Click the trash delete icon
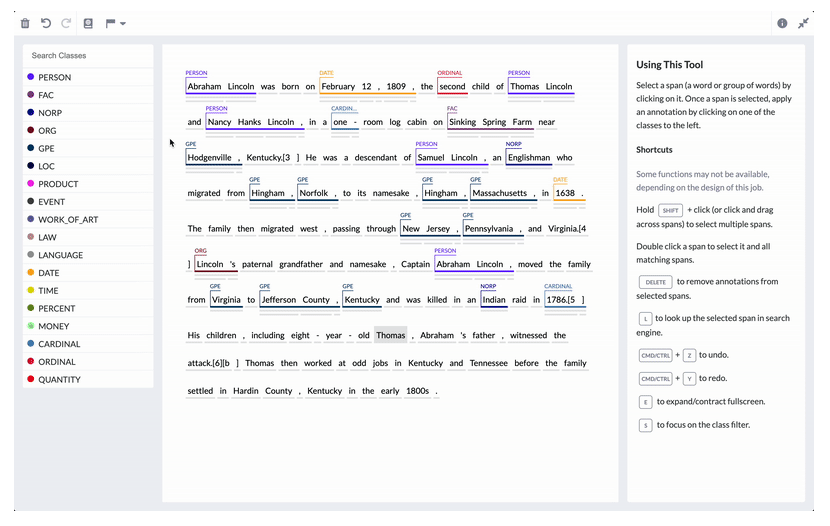The width and height of the screenshot is (830, 526). pyautogui.click(x=25, y=23)
